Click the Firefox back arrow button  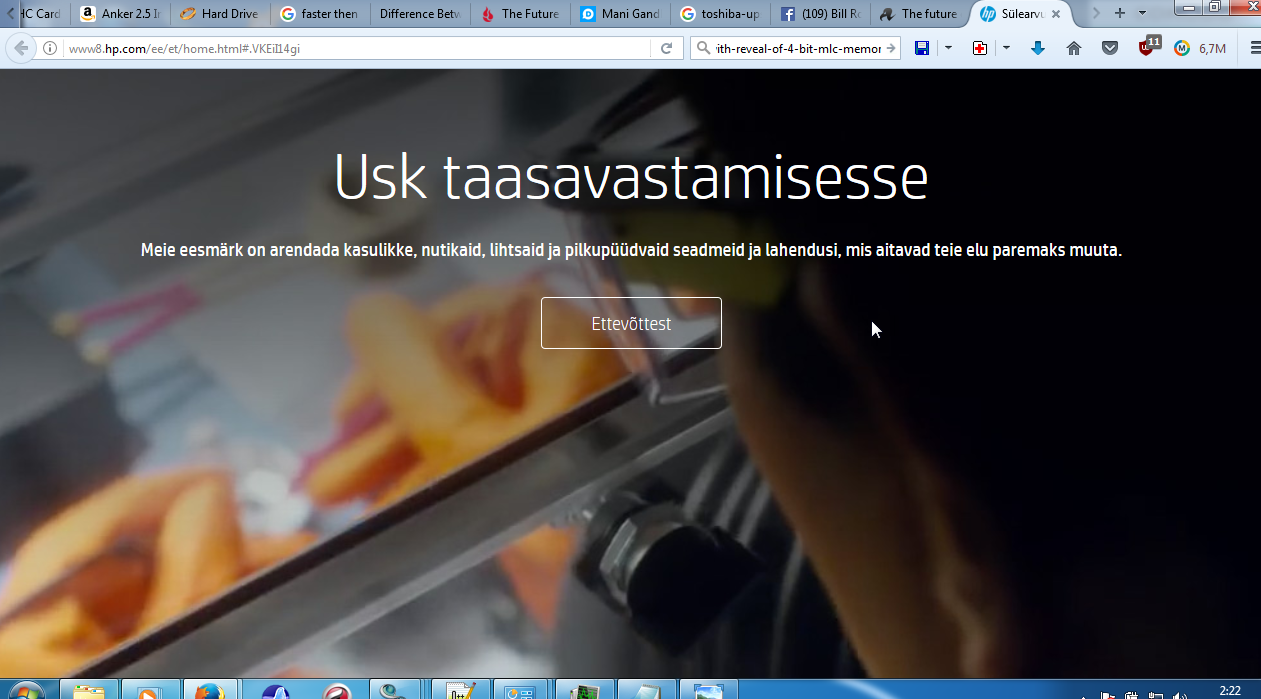pyautogui.click(x=20, y=48)
